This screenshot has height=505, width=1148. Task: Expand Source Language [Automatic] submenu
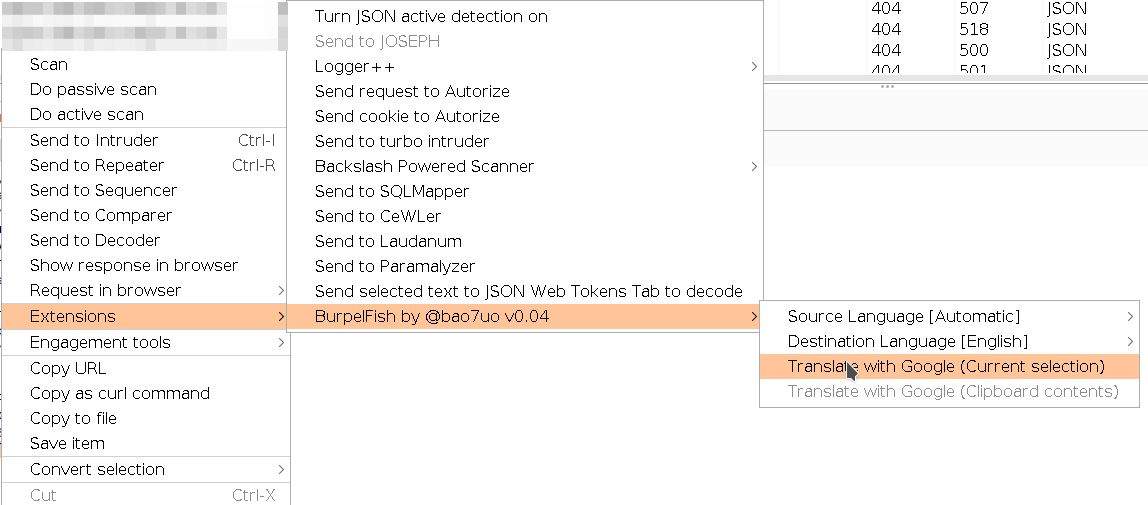950,316
